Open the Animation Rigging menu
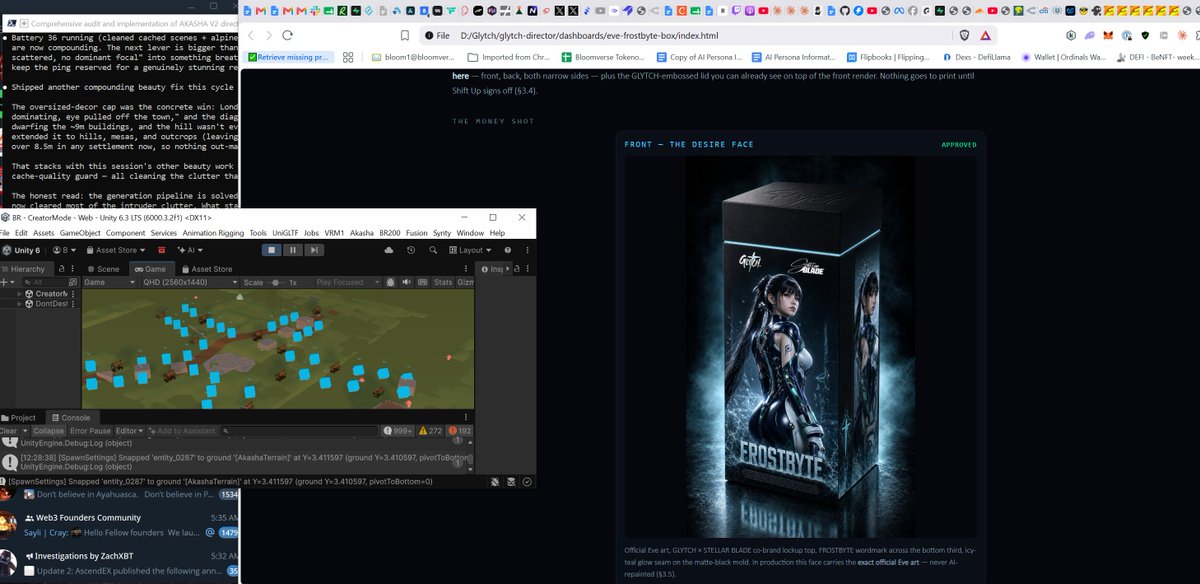 (x=213, y=233)
